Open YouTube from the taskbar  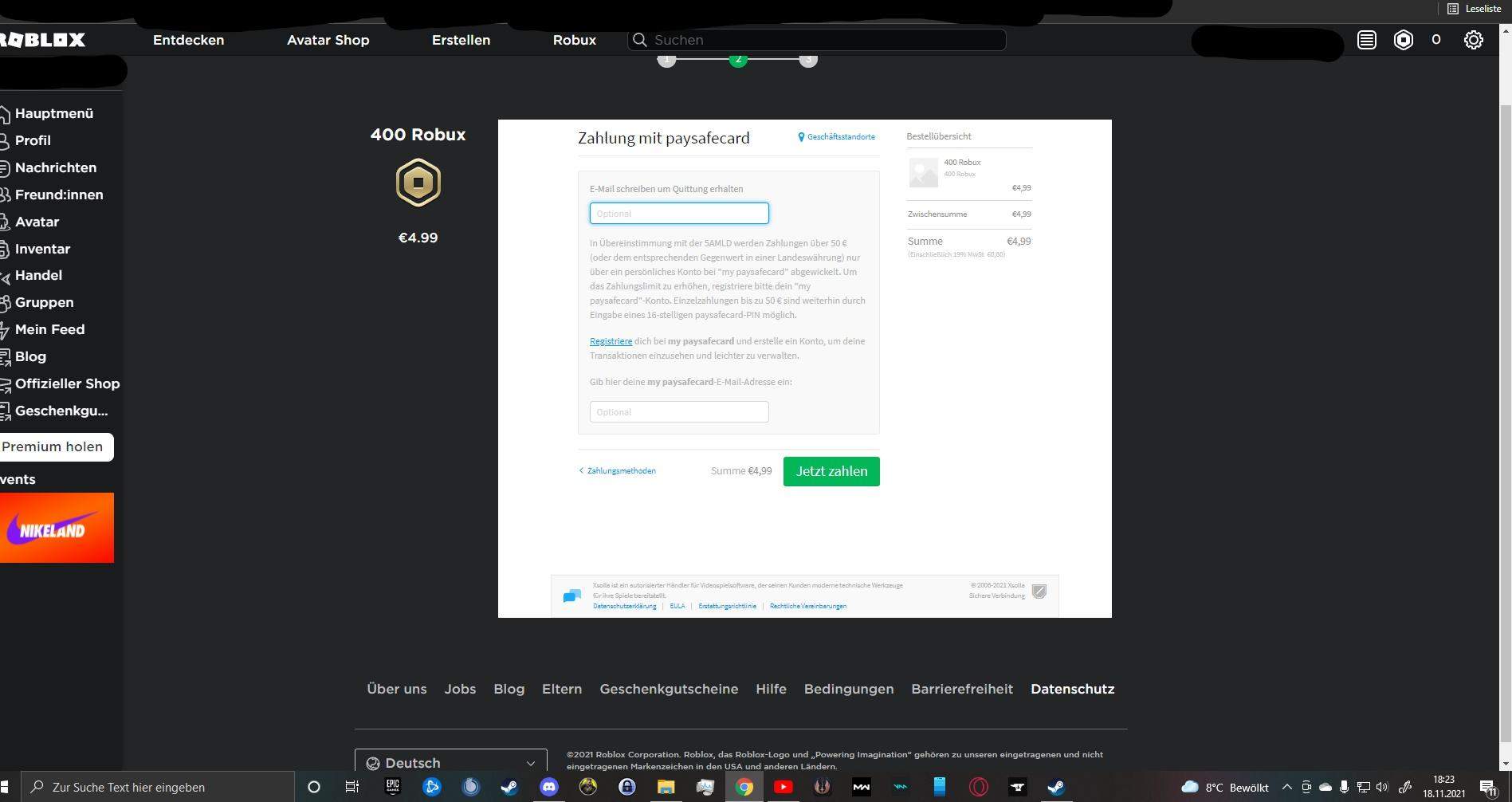[x=783, y=788]
